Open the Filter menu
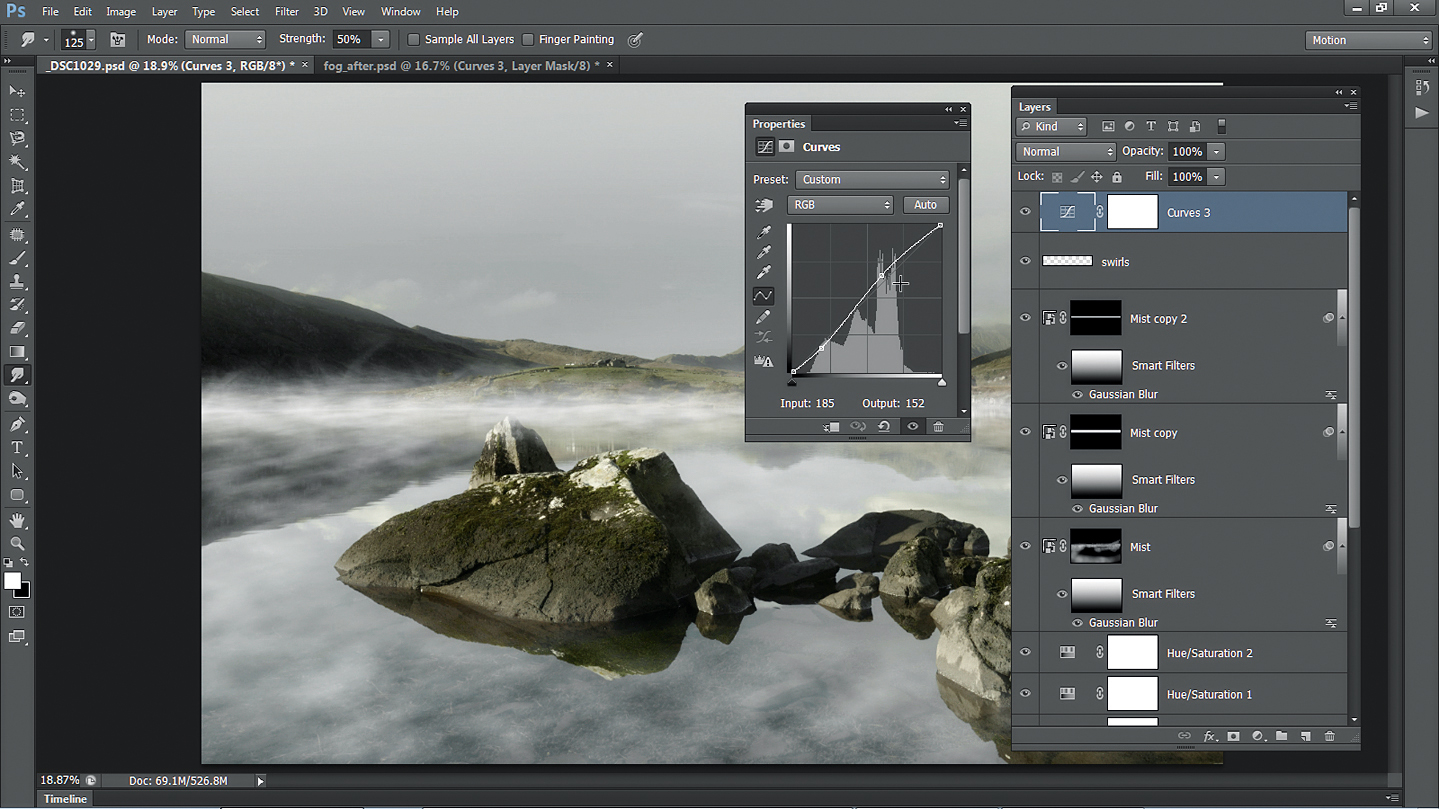Image resolution: width=1439 pixels, height=809 pixels. 286,12
